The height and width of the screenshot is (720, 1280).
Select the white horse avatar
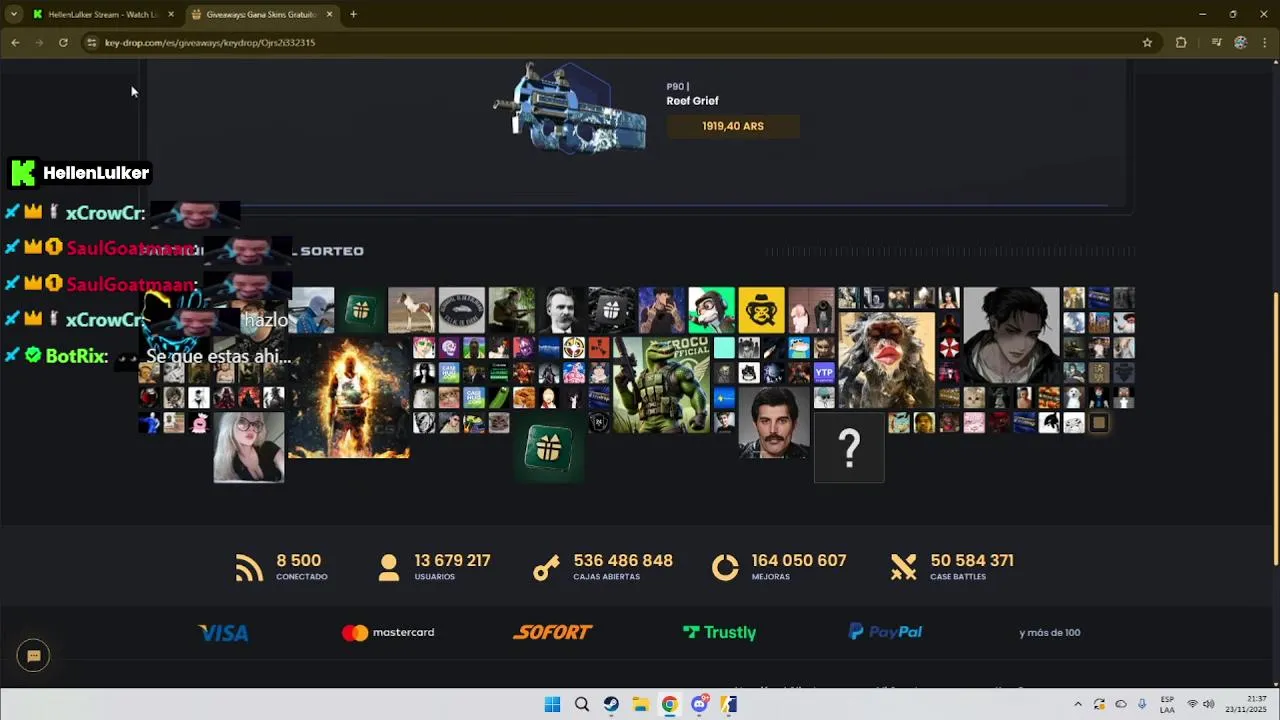click(x=411, y=311)
